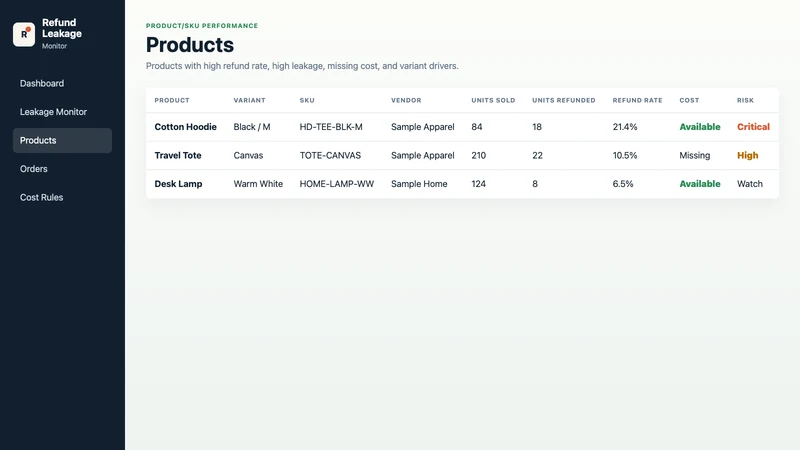Click the PRODUCT/SKU PERFORMANCE label

click(x=202, y=26)
